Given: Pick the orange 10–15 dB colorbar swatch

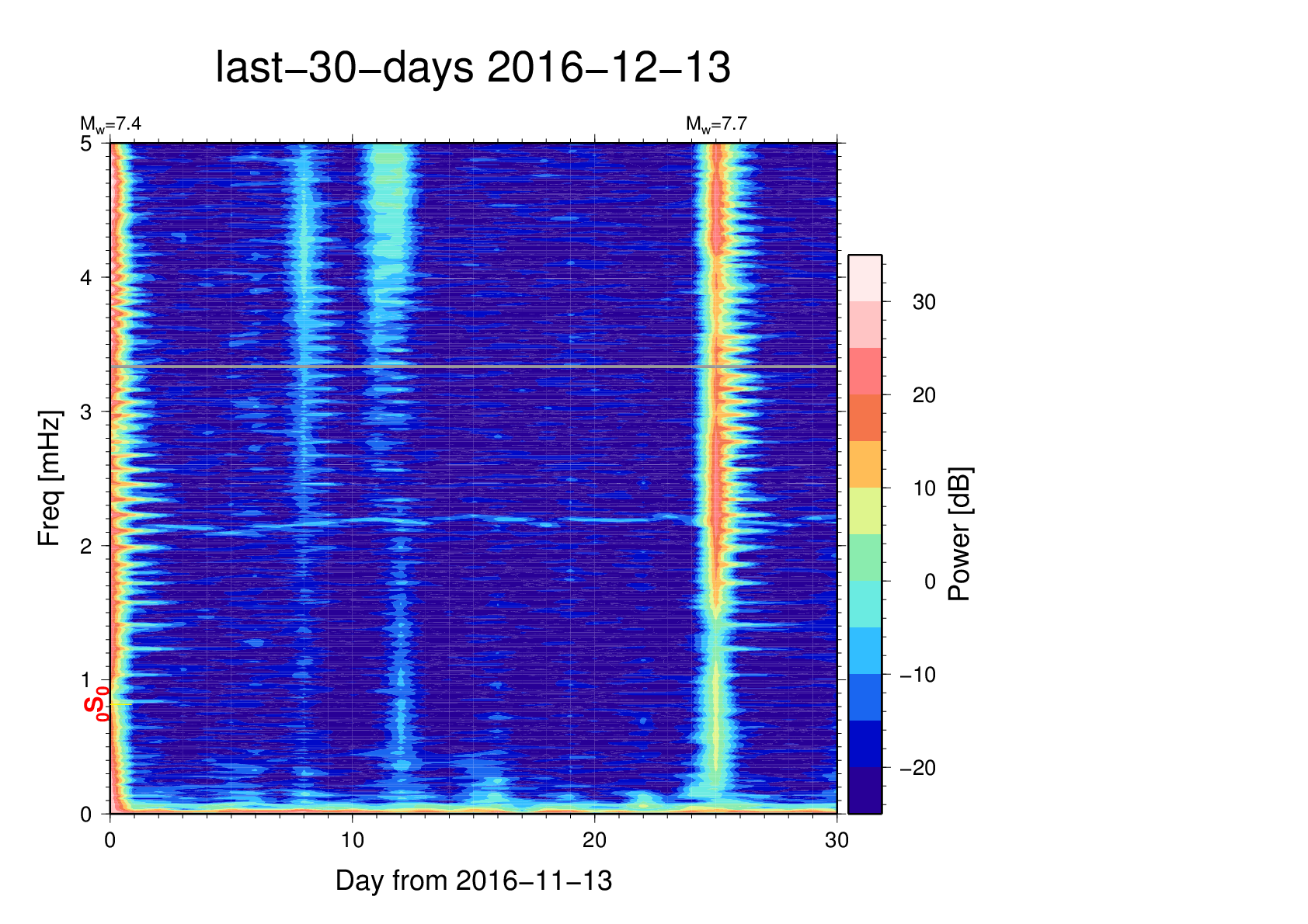Looking at the screenshot, I should pyautogui.click(x=864, y=464).
